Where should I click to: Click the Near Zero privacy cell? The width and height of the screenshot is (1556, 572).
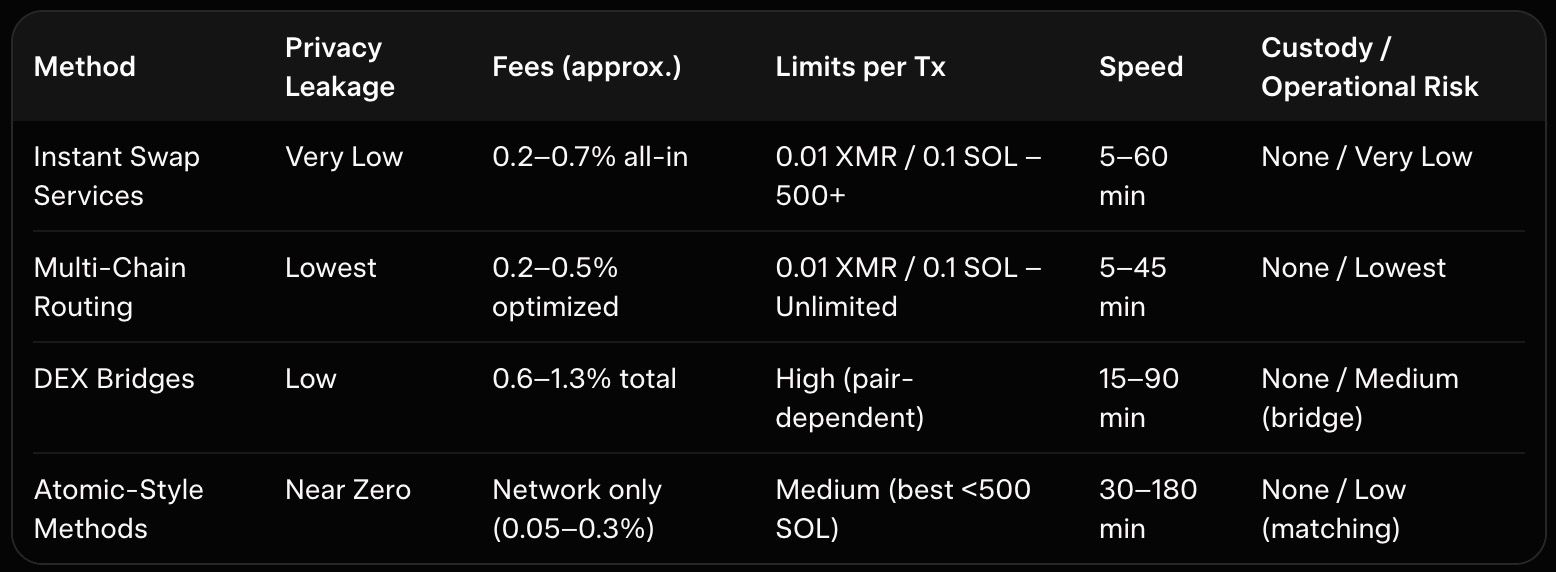pyautogui.click(x=347, y=490)
